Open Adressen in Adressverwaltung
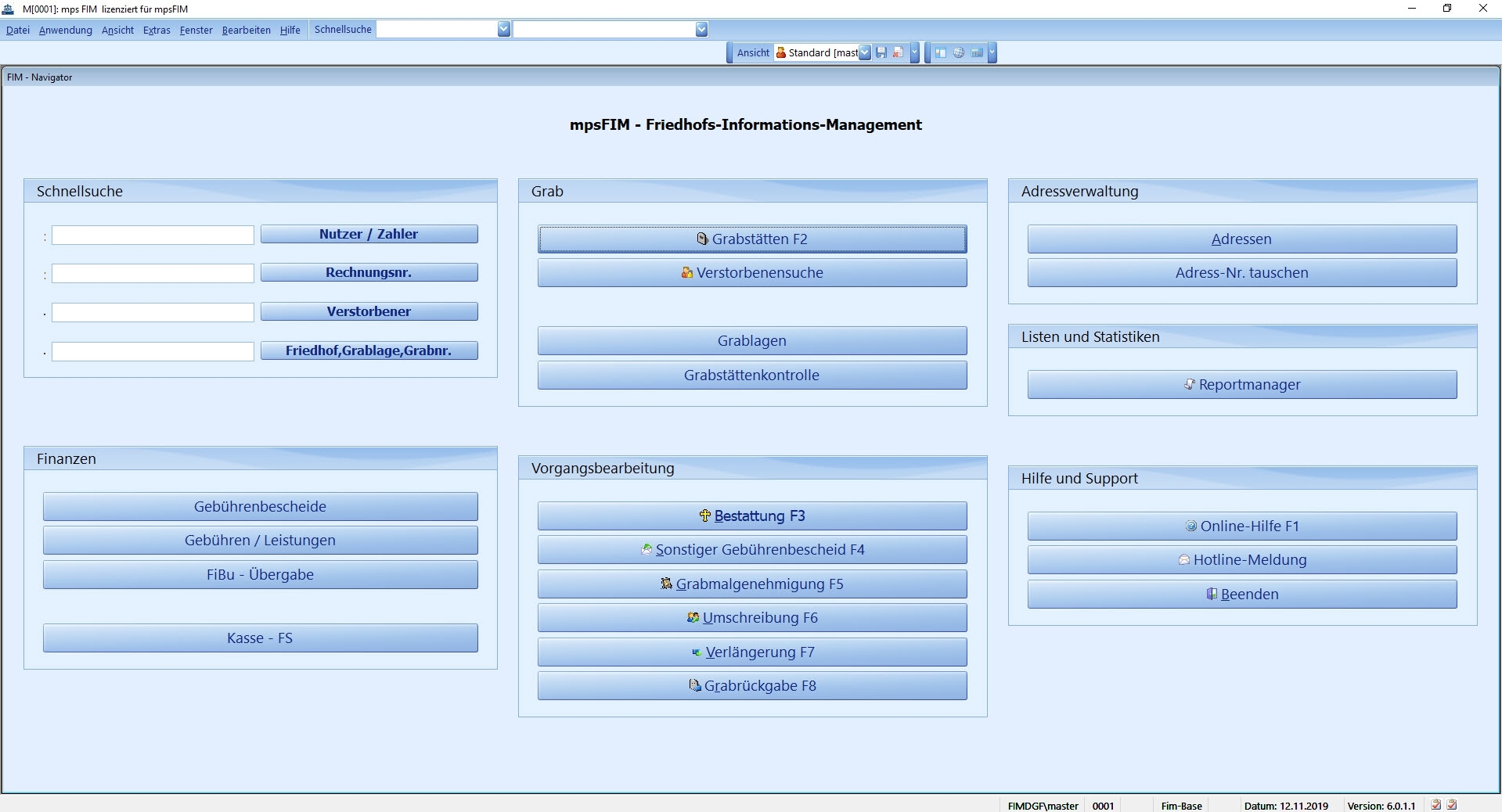The image size is (1502, 812). click(x=1242, y=239)
